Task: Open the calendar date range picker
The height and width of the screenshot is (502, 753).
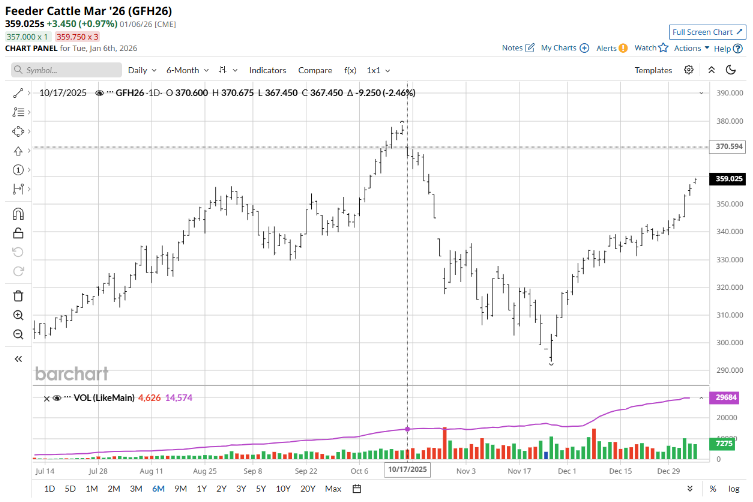Action: (x=357, y=488)
